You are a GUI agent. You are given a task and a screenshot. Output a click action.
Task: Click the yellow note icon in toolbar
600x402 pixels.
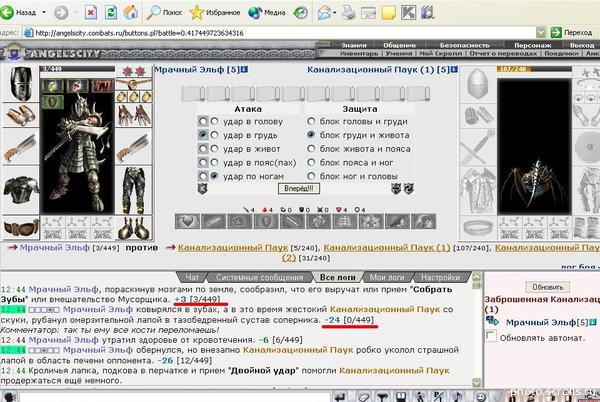tap(388, 13)
